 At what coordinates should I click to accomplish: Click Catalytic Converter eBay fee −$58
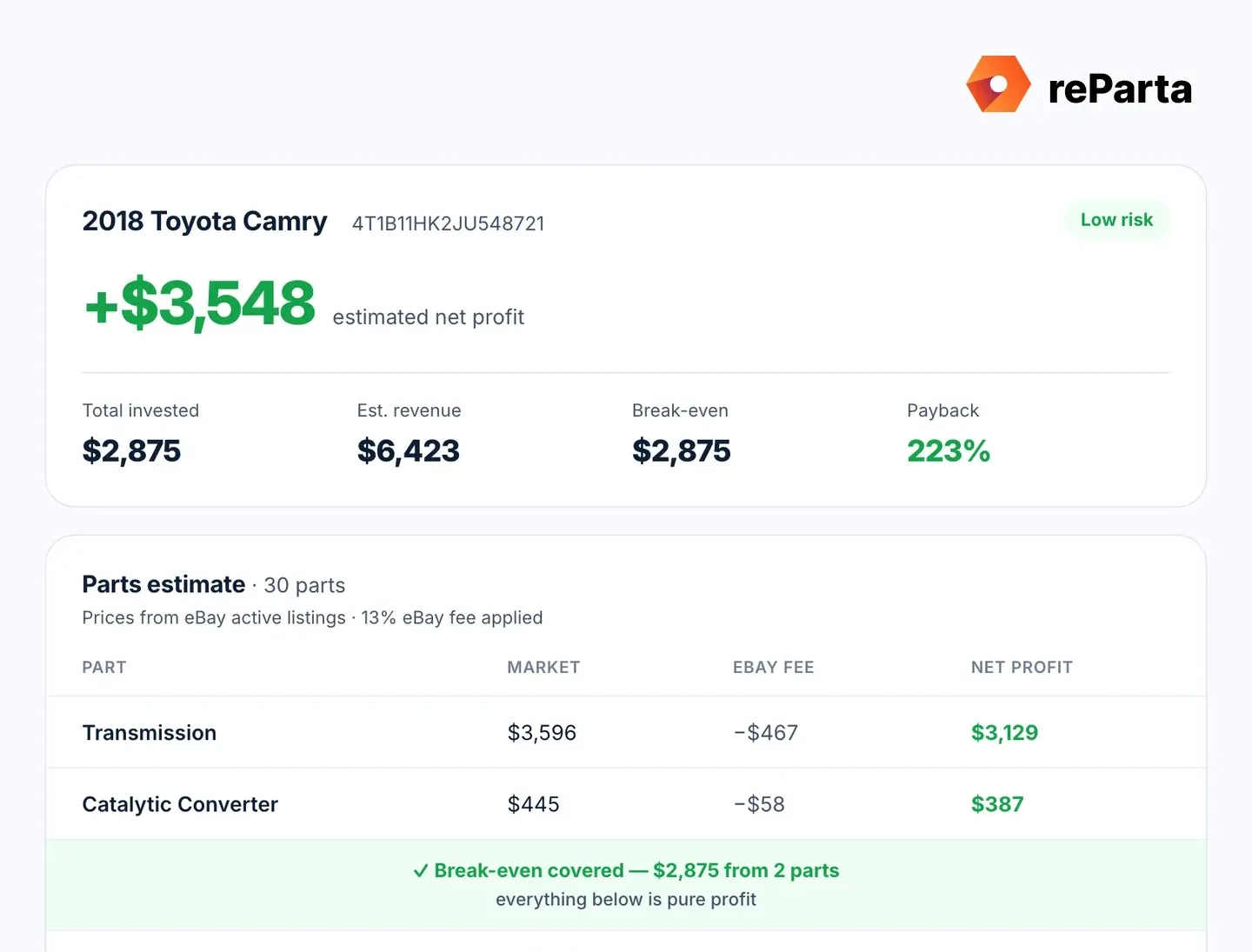[758, 804]
